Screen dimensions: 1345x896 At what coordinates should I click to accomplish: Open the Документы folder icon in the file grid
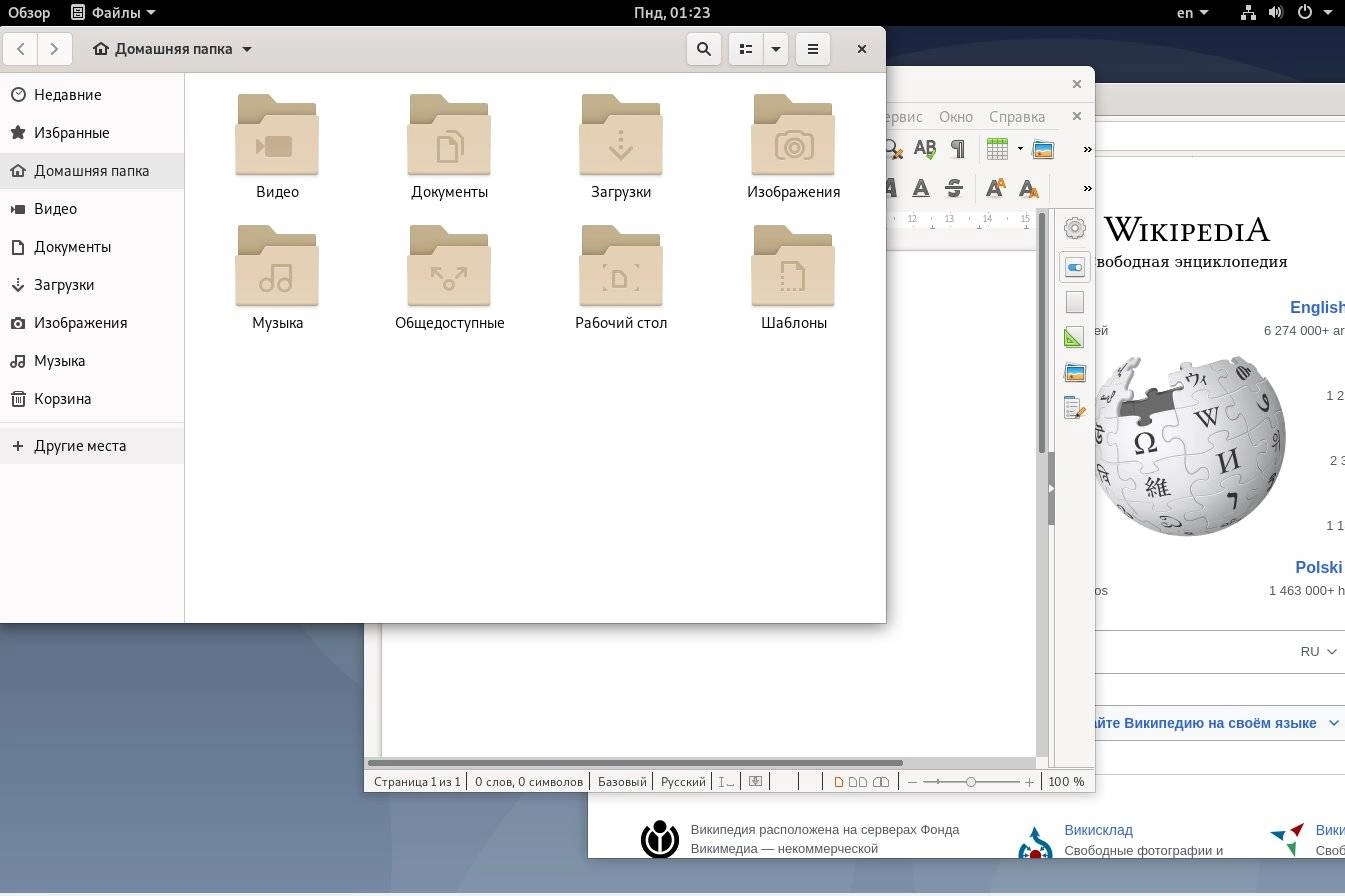[x=449, y=134]
